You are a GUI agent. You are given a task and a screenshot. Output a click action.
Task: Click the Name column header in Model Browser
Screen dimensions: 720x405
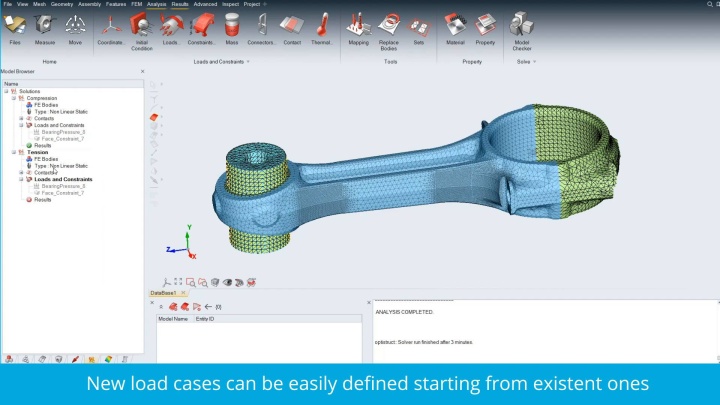coord(73,84)
